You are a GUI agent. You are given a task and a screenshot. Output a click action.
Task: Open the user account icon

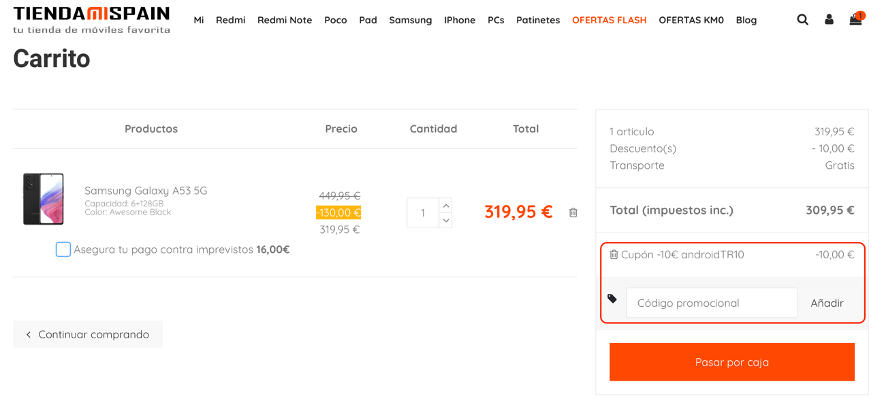pyautogui.click(x=829, y=20)
